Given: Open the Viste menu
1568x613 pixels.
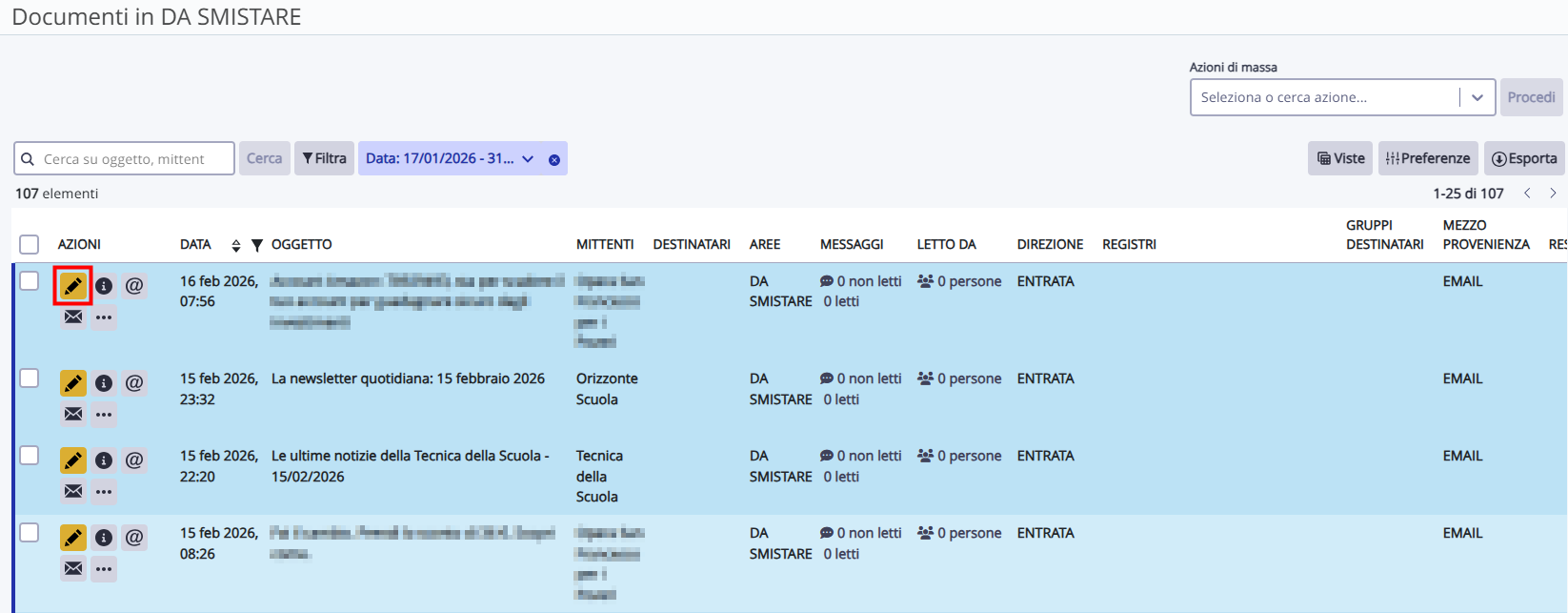Looking at the screenshot, I should pyautogui.click(x=1340, y=159).
